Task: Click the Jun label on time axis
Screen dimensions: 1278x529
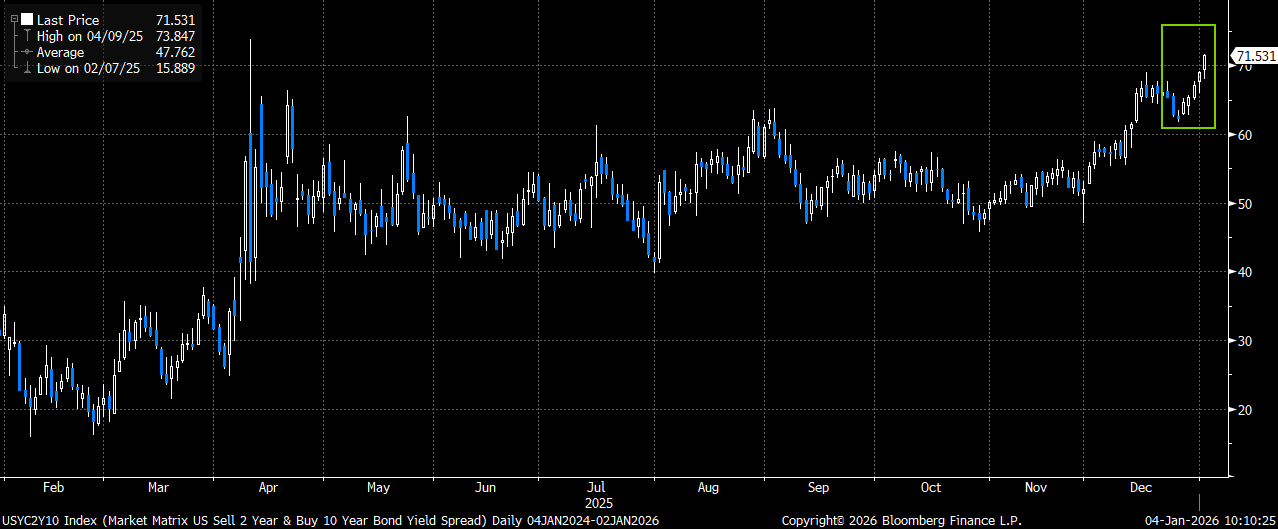Action: pyautogui.click(x=485, y=488)
